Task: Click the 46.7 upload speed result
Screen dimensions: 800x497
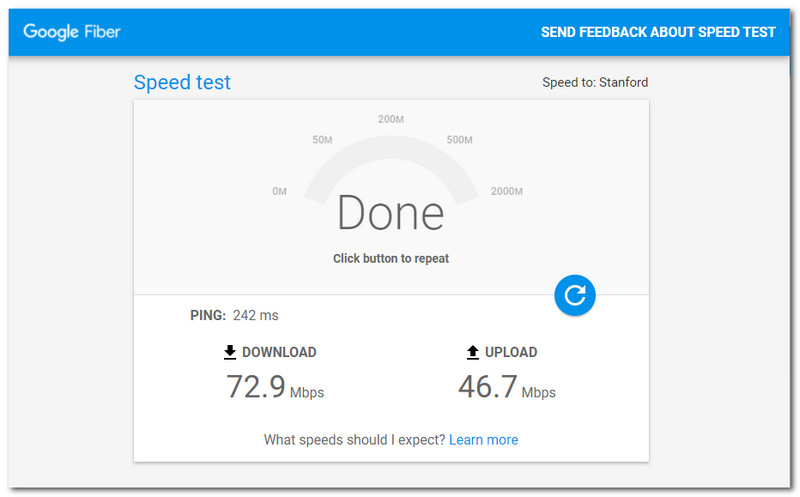Action: coord(487,387)
